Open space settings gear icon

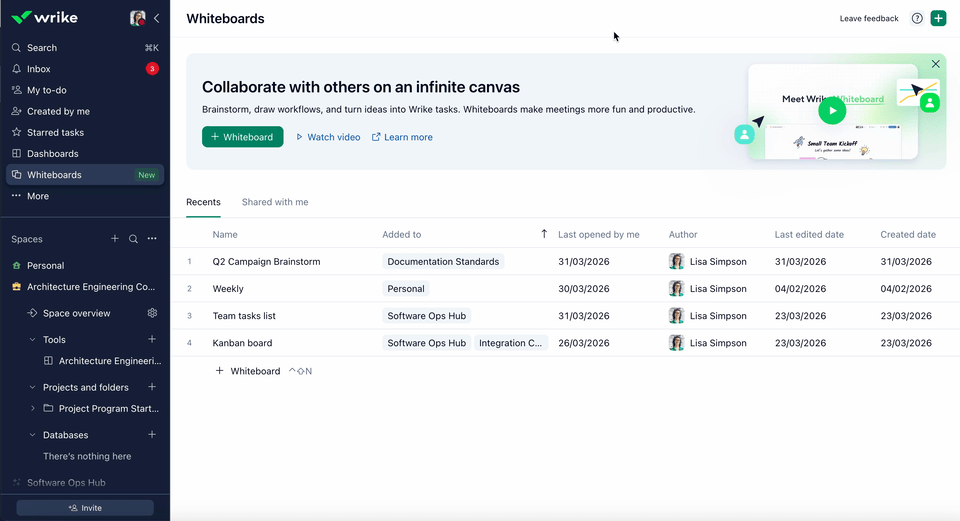coord(152,313)
